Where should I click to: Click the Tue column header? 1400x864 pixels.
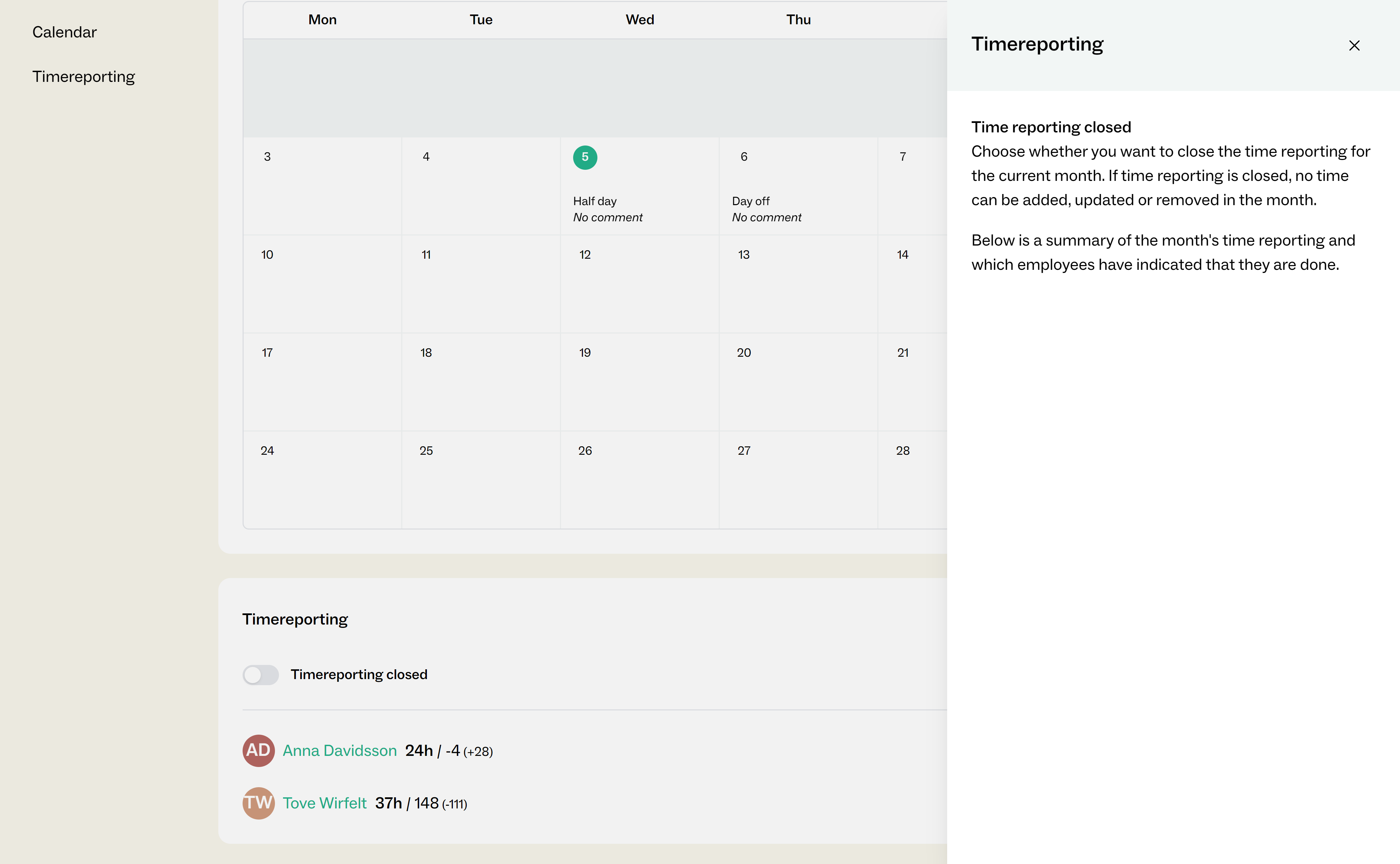[481, 20]
